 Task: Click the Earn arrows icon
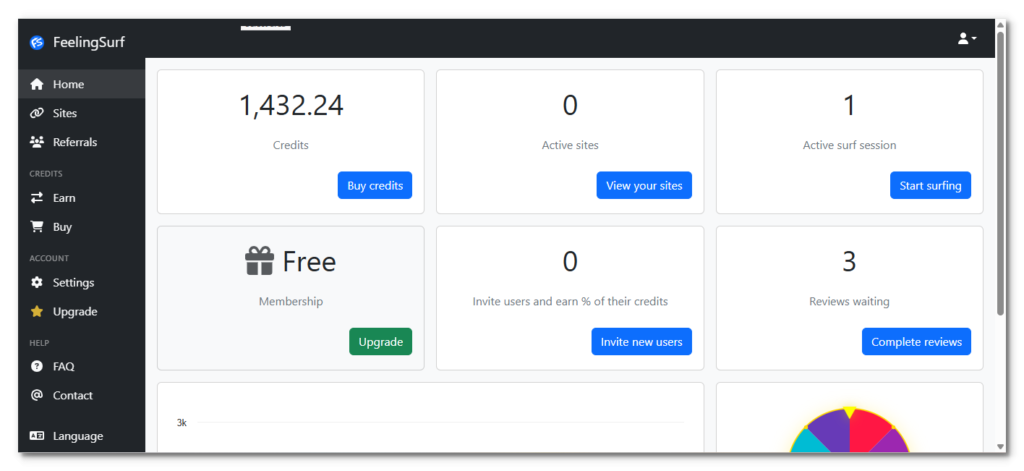(37, 198)
